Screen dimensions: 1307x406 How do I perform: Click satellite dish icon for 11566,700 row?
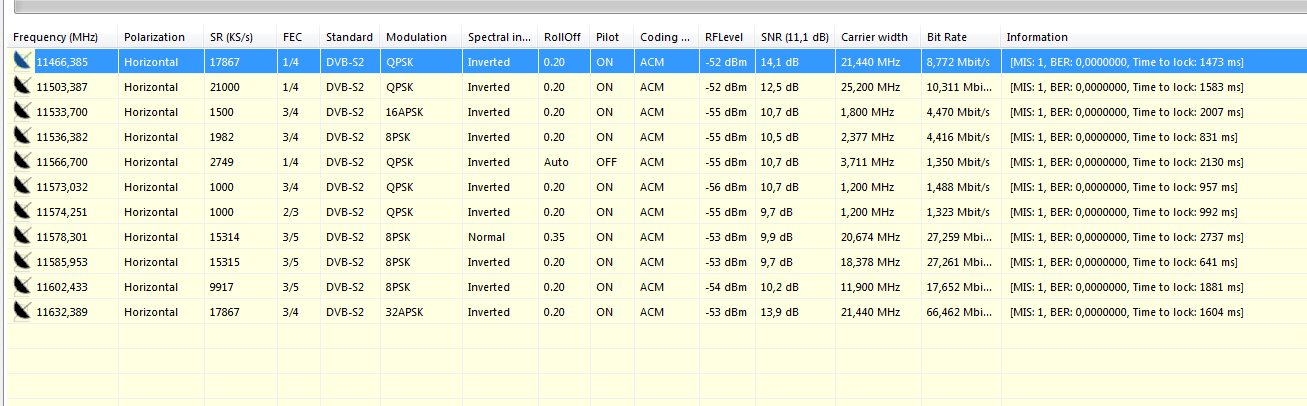coord(22,162)
